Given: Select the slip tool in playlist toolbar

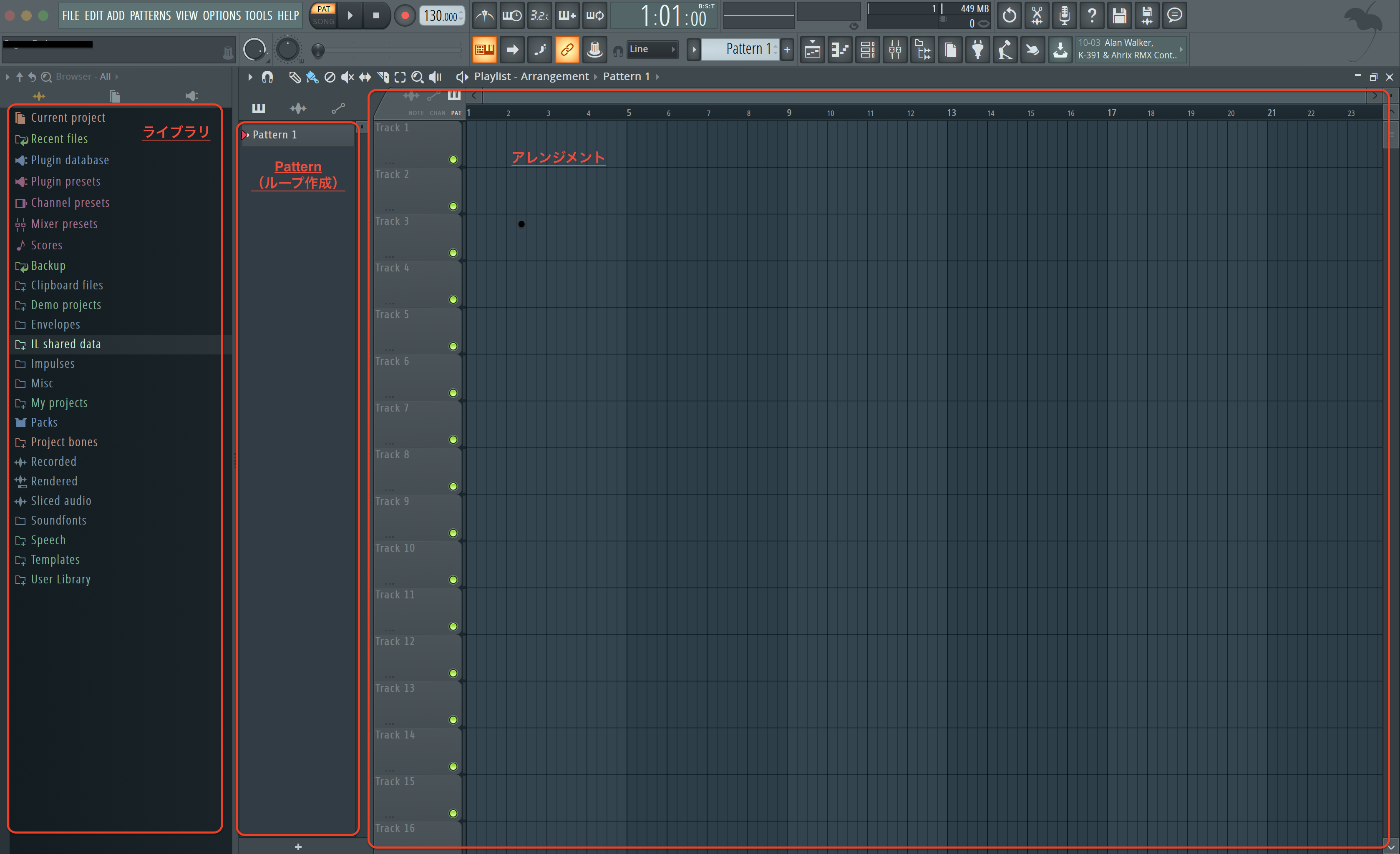Looking at the screenshot, I should coord(365,77).
